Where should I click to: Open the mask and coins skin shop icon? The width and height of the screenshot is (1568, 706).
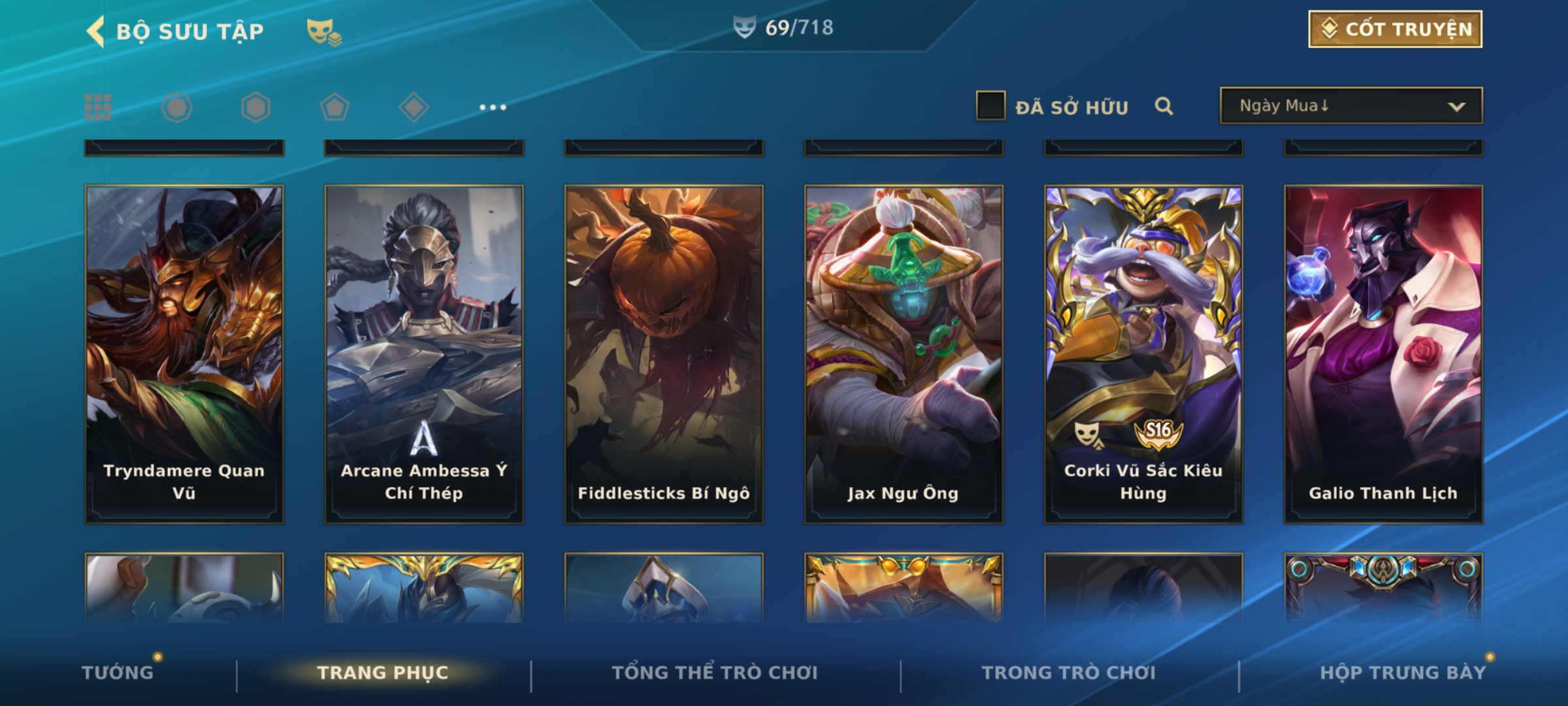pyautogui.click(x=324, y=32)
